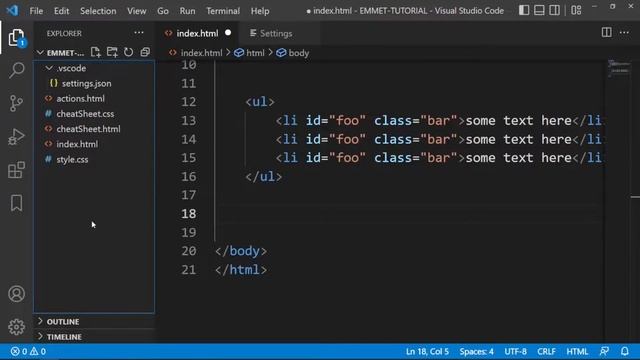
Task: Open the Run menu
Action: (x=187, y=11)
